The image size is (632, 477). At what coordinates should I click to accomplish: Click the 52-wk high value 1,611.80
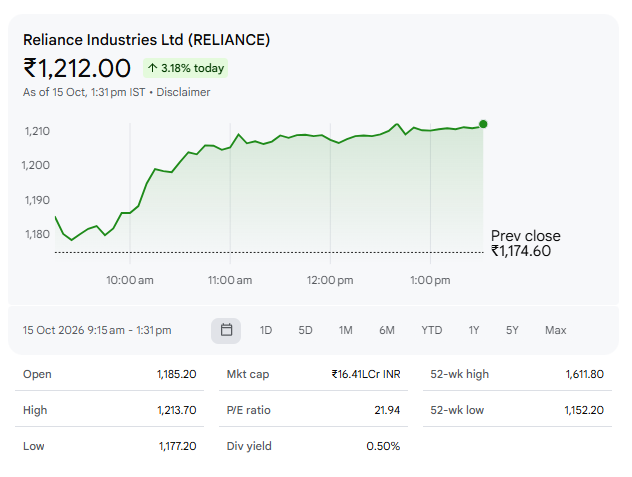pyautogui.click(x=584, y=374)
